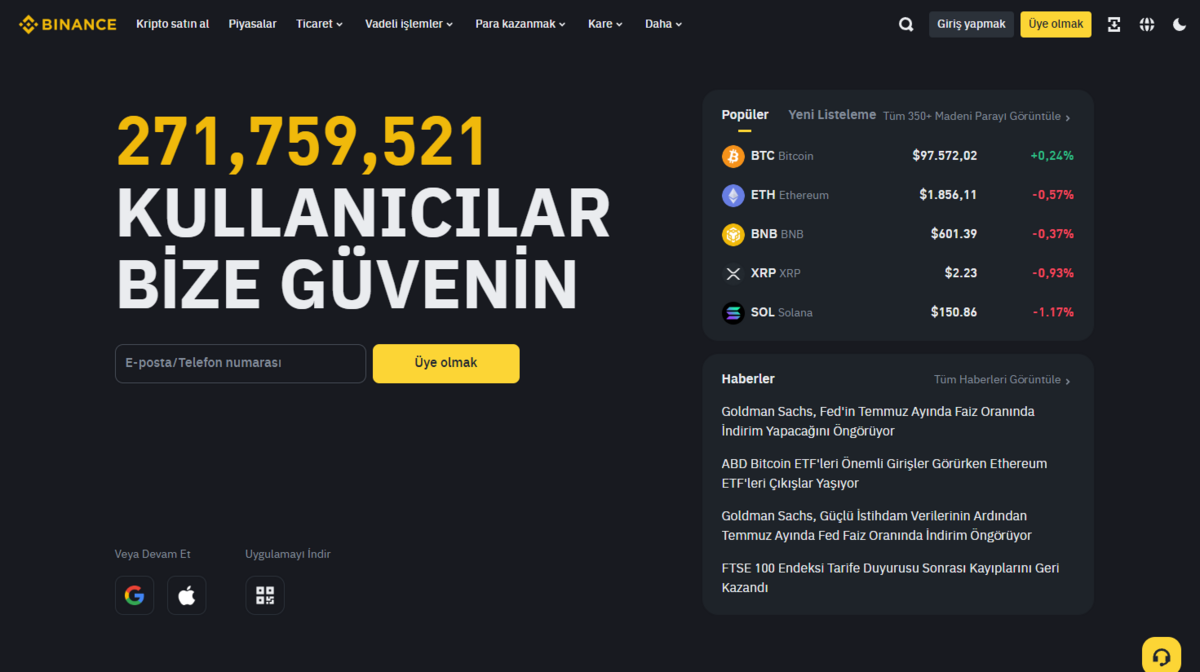Open news about Fed'in Temmuz Ayında Faiz

pos(878,421)
